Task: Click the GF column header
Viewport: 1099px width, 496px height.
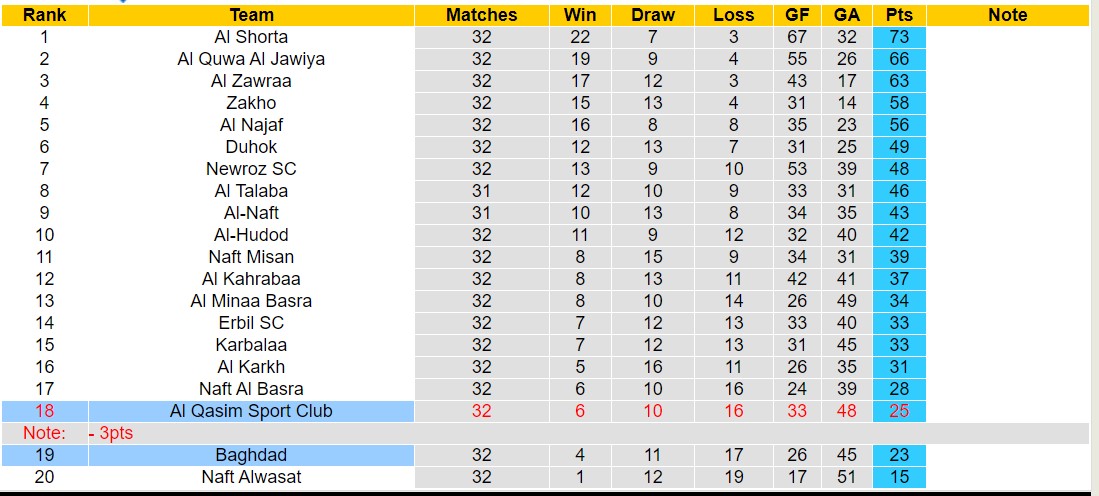Action: pos(797,15)
